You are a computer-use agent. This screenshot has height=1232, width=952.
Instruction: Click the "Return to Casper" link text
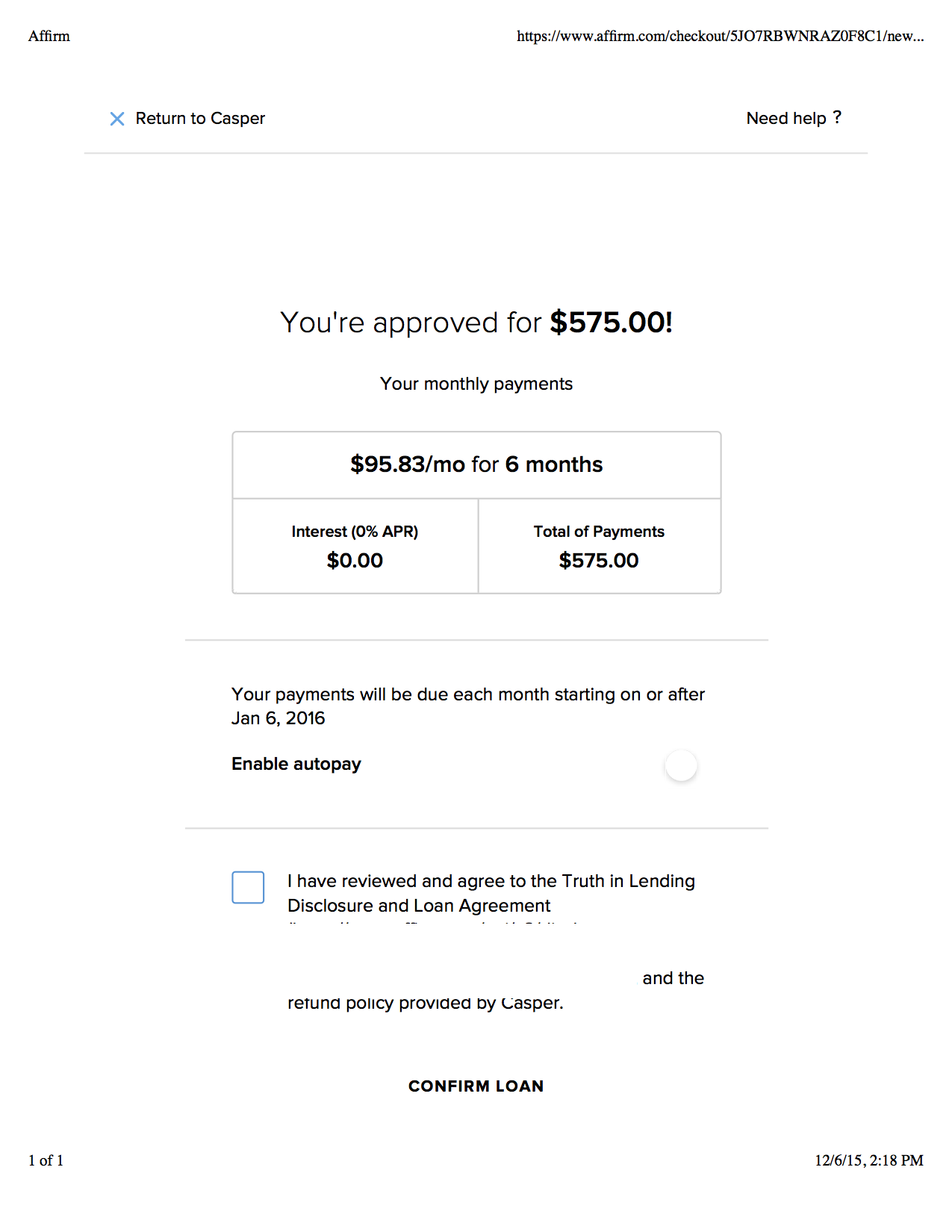click(200, 119)
